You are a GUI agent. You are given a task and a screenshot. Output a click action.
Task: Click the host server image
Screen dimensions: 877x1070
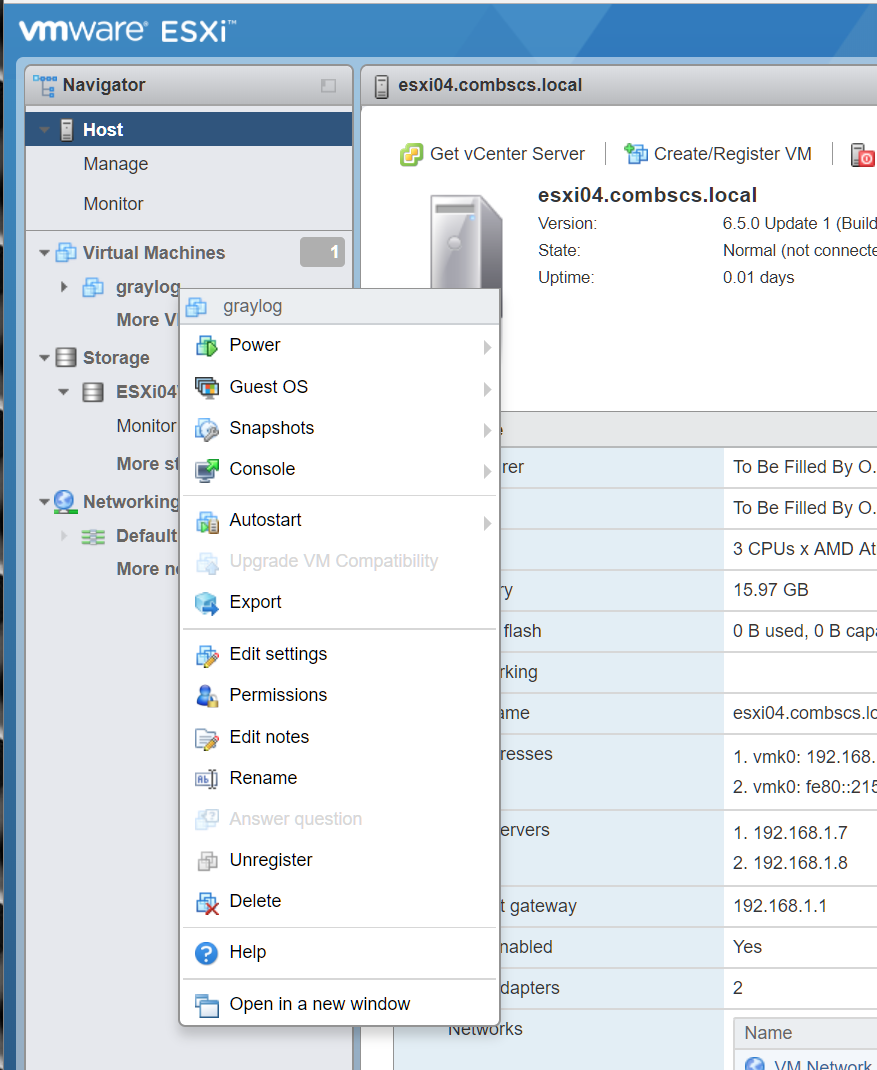(x=466, y=242)
